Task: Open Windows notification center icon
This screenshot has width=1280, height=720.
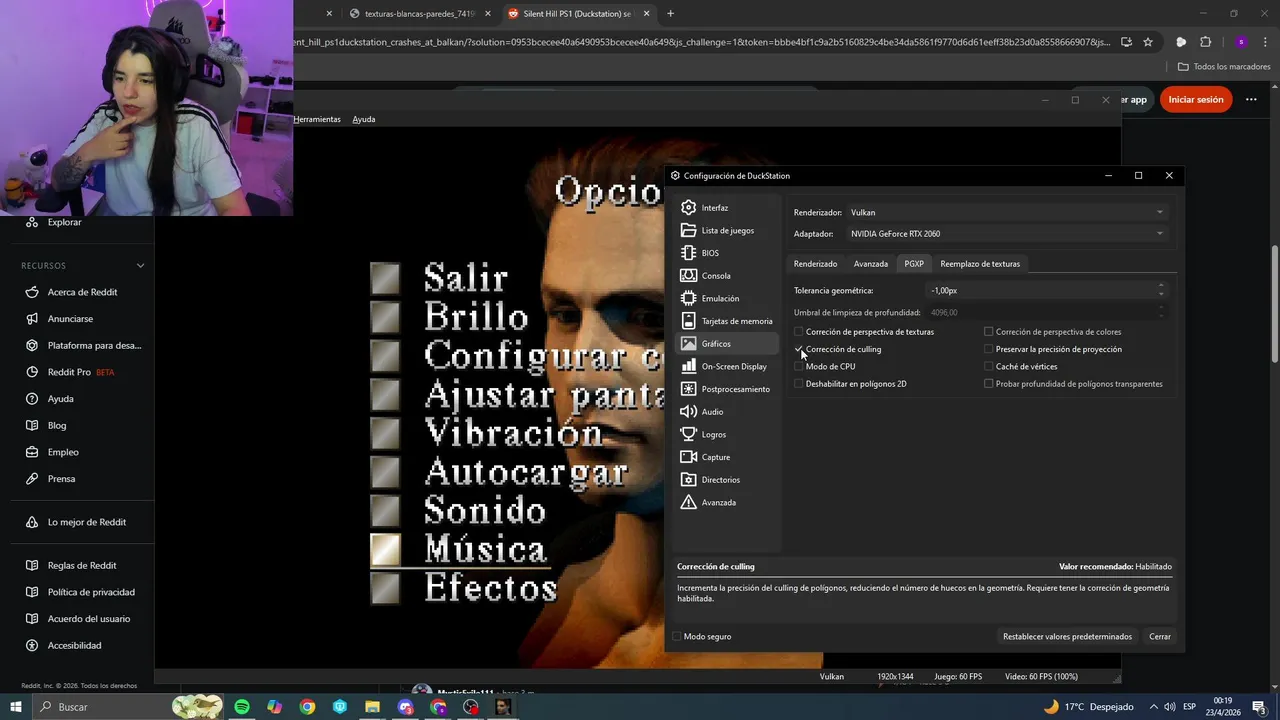Action: point(1259,707)
